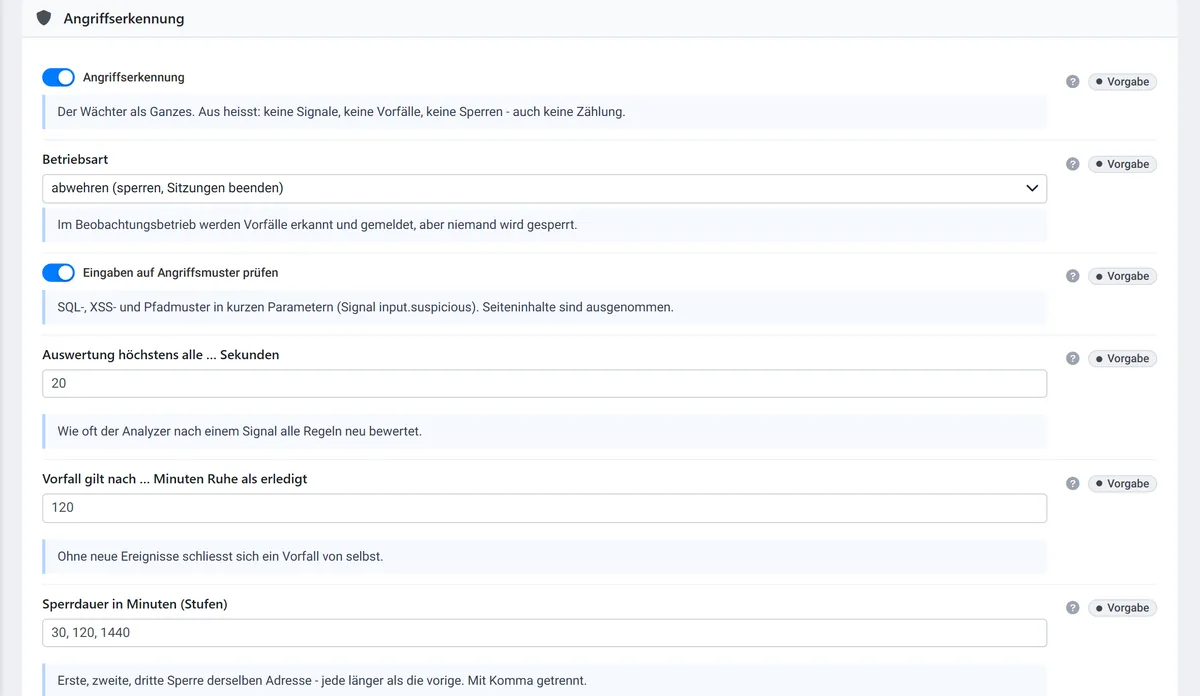
Task: Click label 'Sperrdauer in Minuten (Stufen)'
Action: 135,603
